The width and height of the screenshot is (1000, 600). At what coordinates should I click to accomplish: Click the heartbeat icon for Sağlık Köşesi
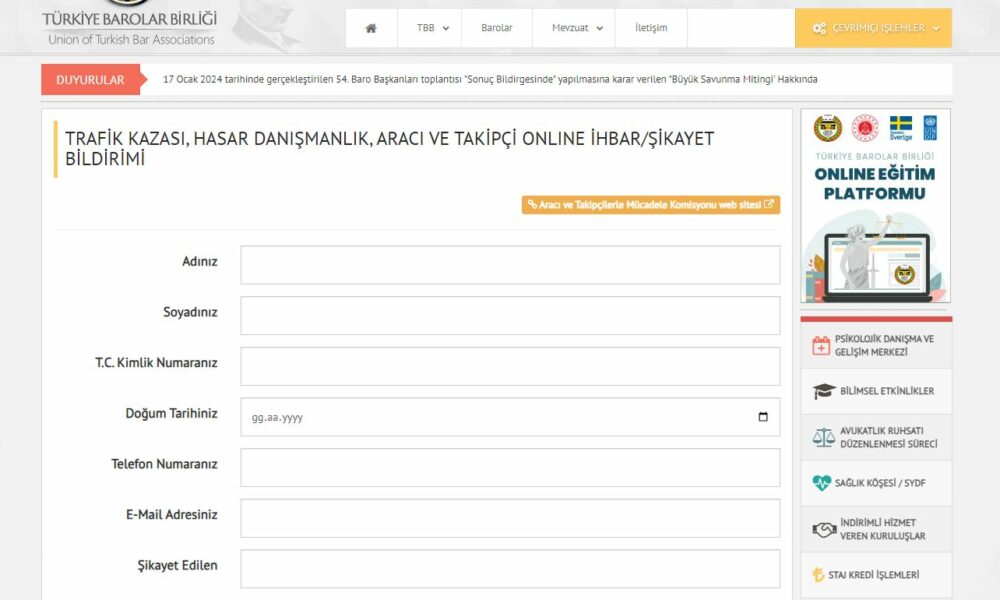click(x=821, y=483)
